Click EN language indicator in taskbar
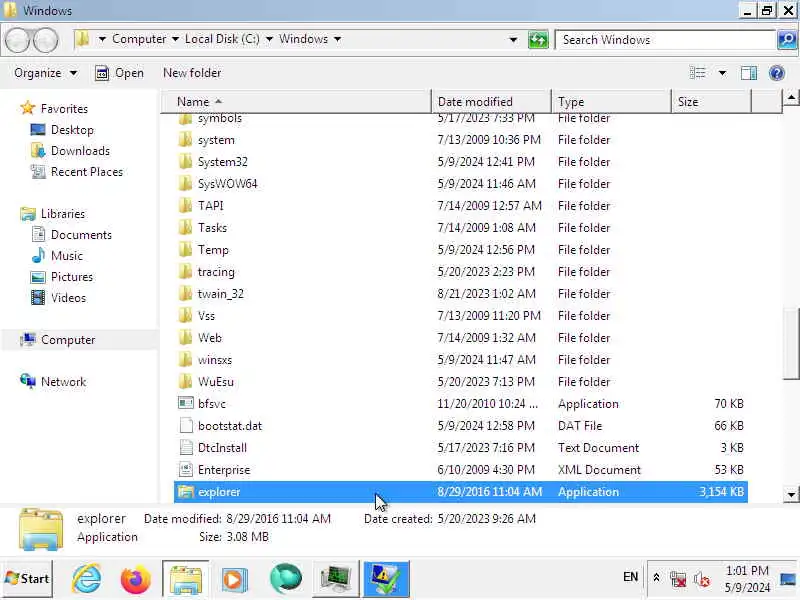The image size is (800, 600). 630,577
